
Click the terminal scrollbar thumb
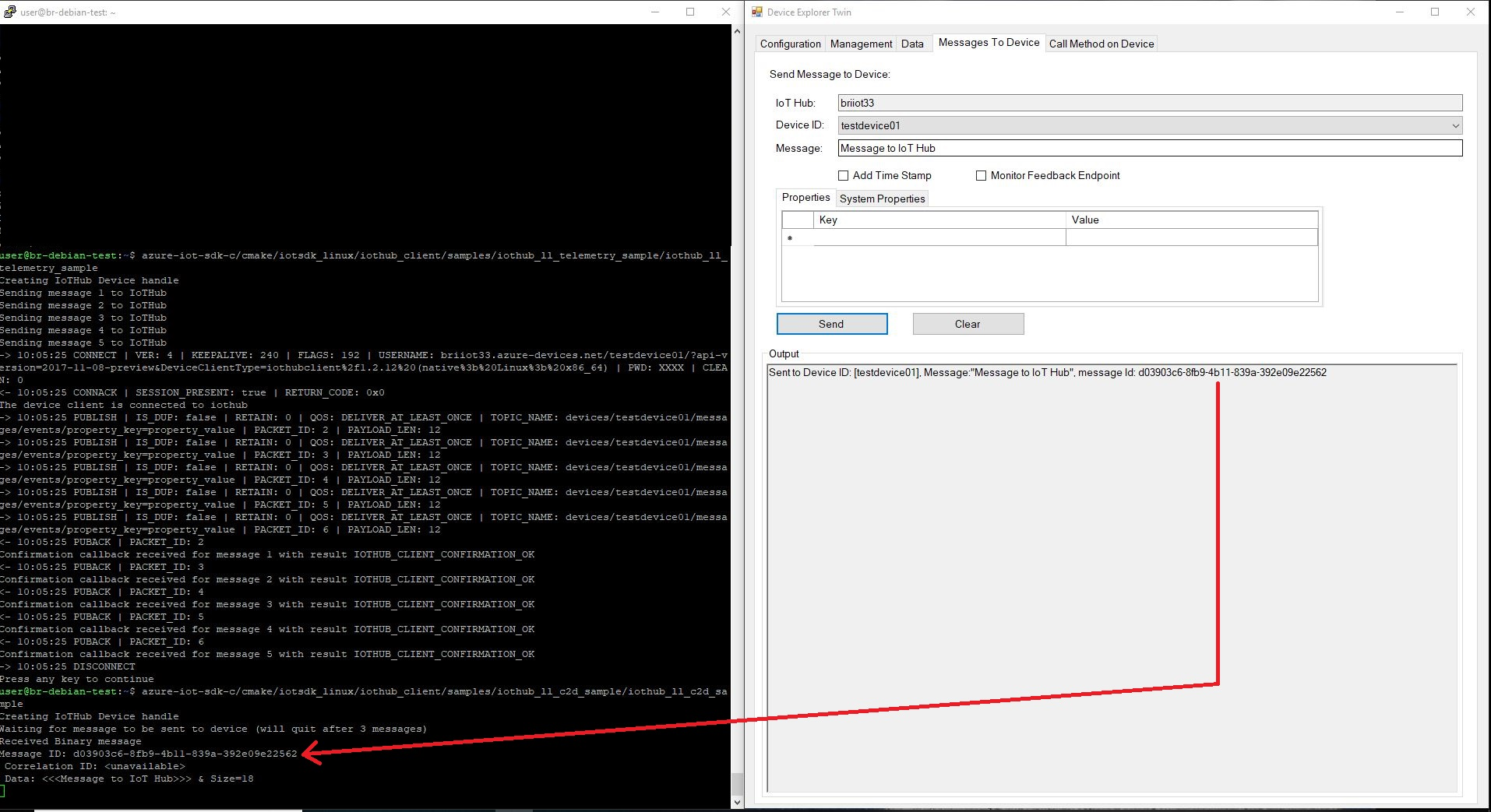(x=737, y=783)
